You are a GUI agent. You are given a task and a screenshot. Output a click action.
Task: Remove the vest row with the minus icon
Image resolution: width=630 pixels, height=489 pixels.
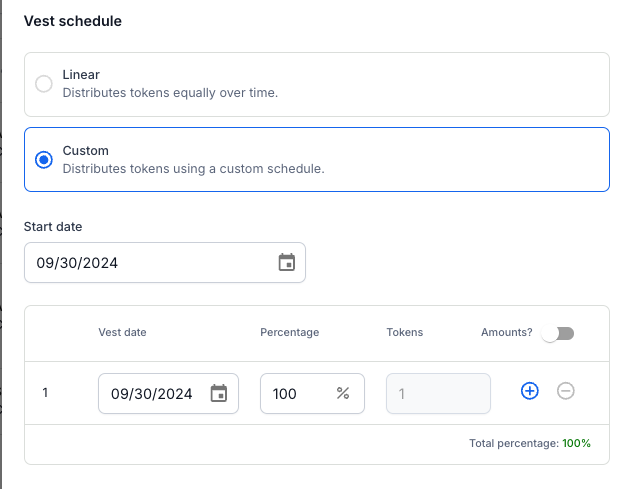tap(565, 391)
